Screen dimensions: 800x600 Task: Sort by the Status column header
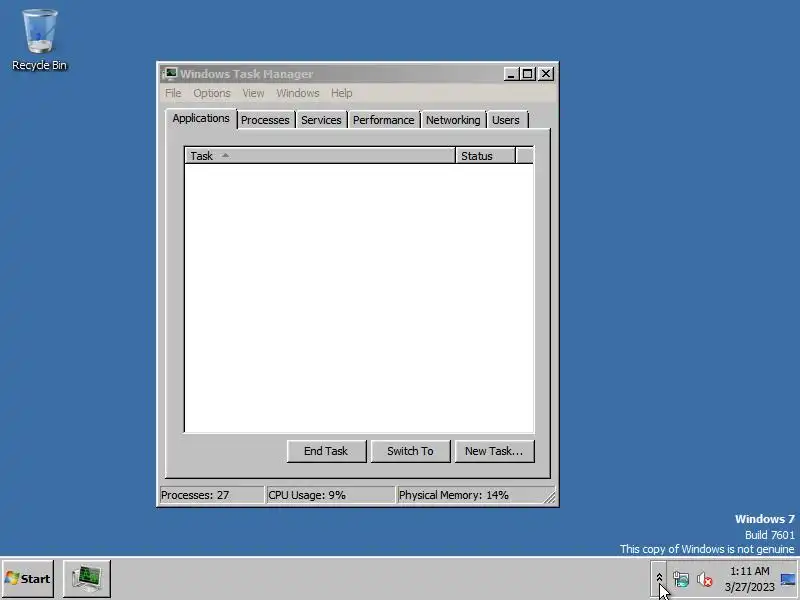pyautogui.click(x=485, y=156)
